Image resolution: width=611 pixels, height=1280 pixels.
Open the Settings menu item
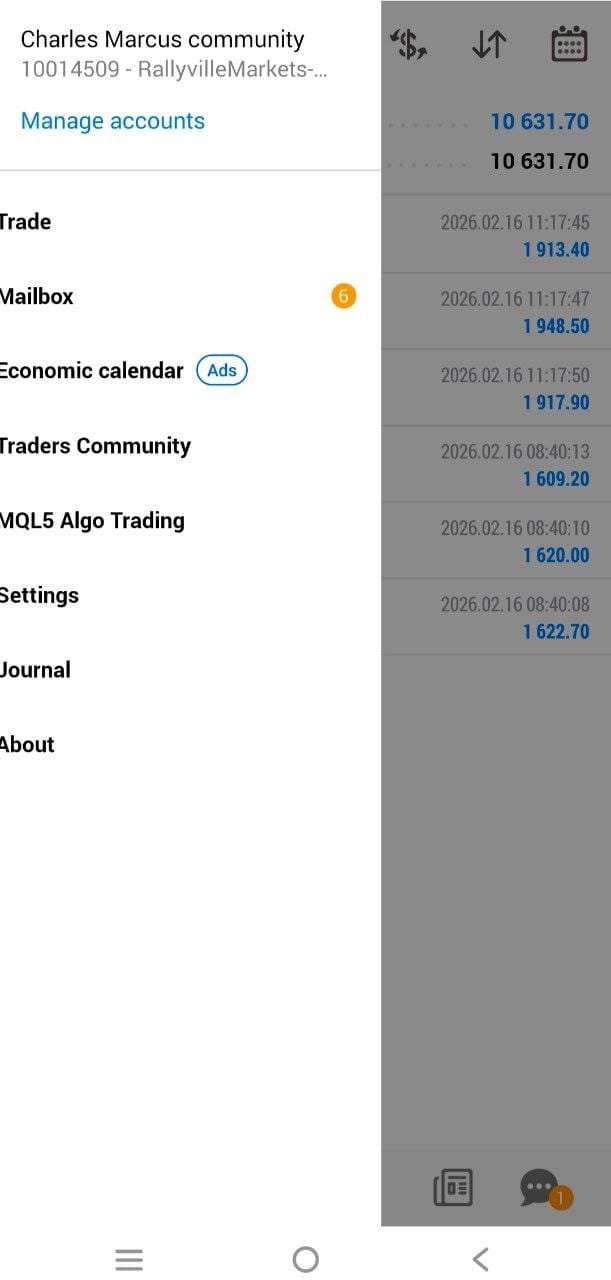40,595
